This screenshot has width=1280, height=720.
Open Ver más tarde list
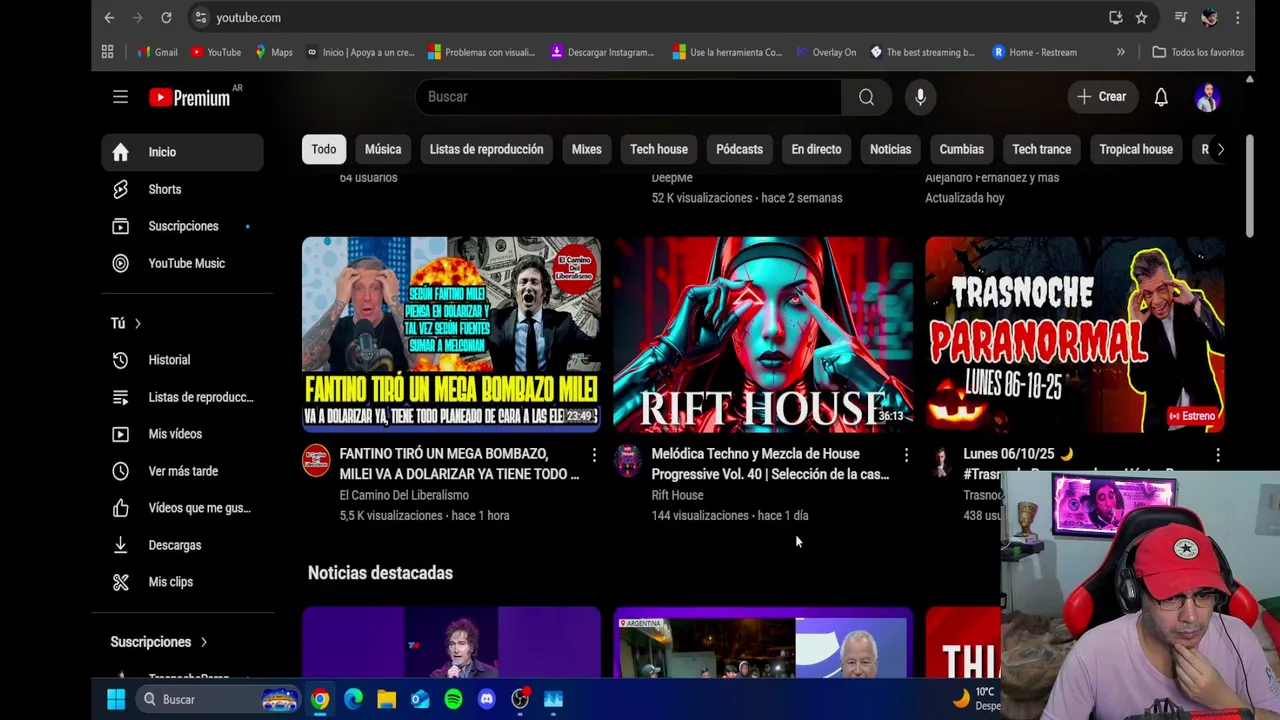[x=182, y=471]
